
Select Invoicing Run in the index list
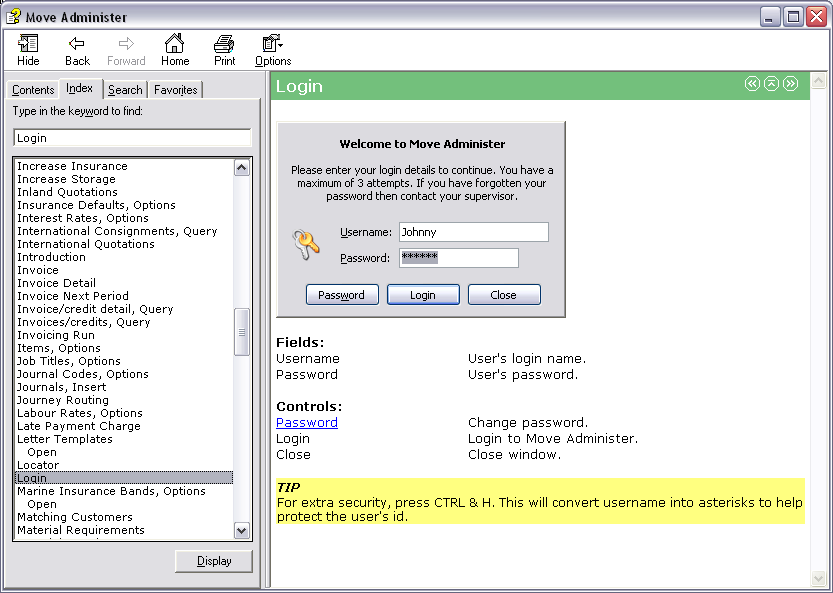pos(56,335)
